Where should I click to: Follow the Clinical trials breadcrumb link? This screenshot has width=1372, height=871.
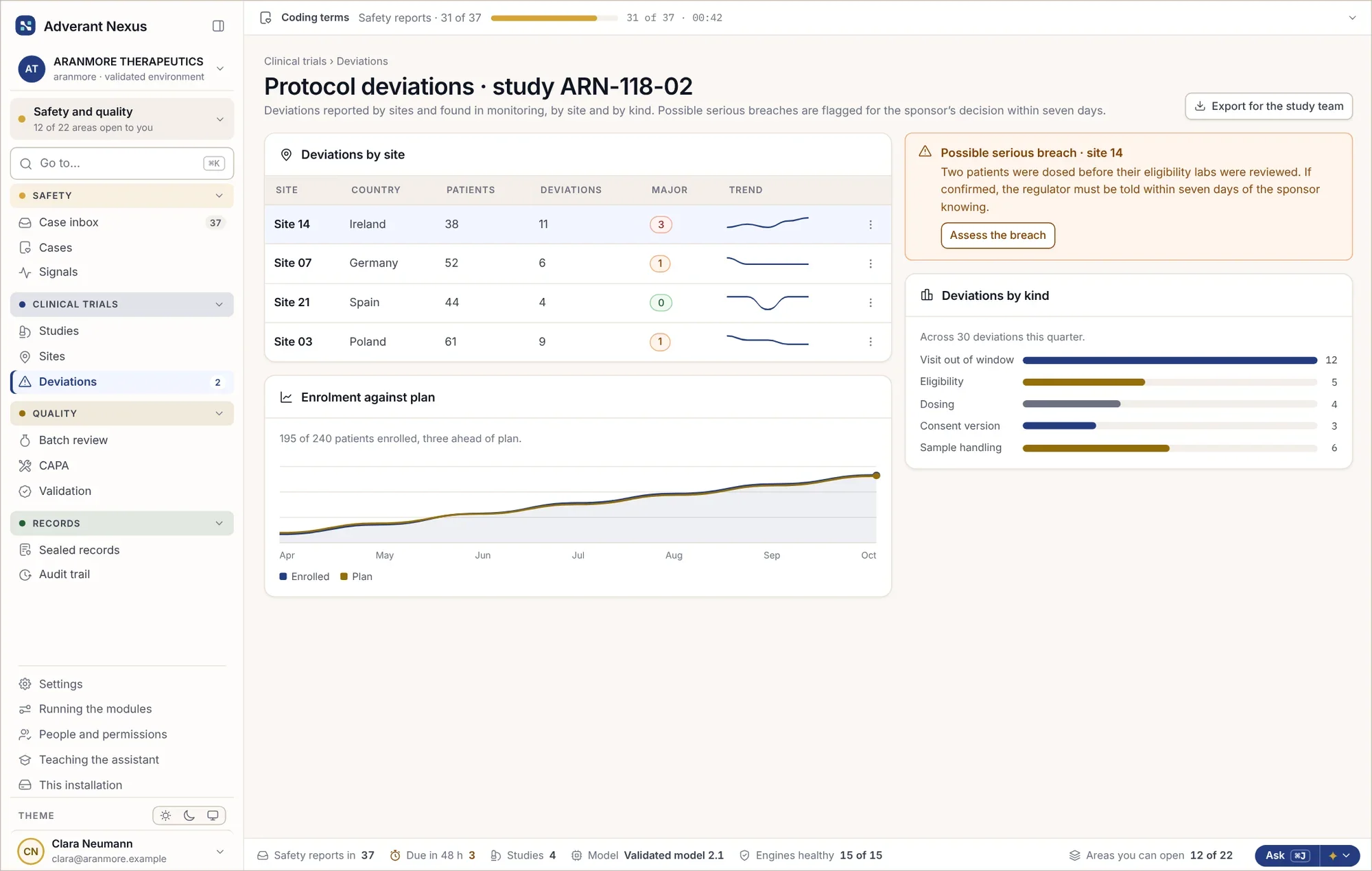295,61
